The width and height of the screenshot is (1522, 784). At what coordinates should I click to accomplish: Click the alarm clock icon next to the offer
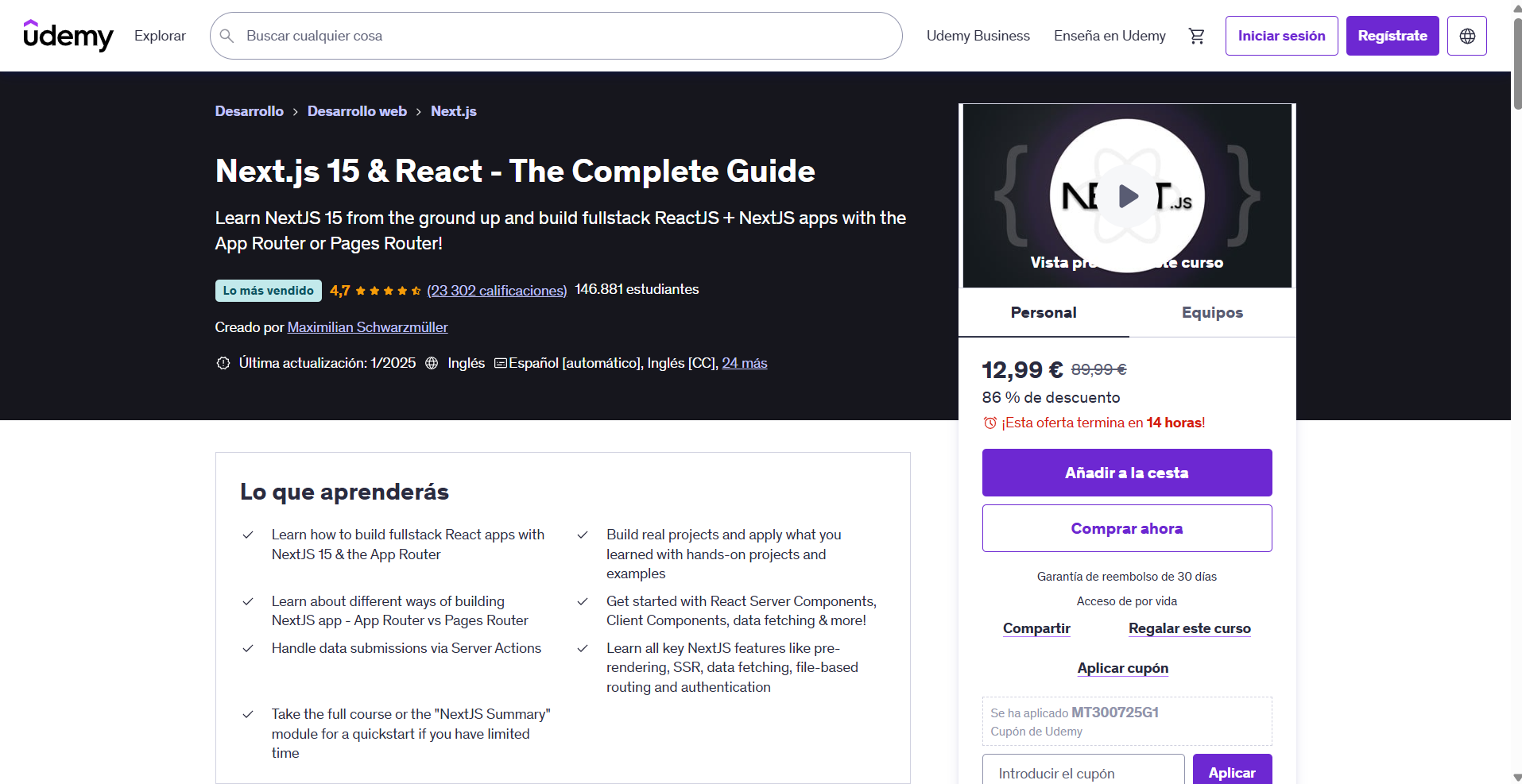tap(989, 423)
